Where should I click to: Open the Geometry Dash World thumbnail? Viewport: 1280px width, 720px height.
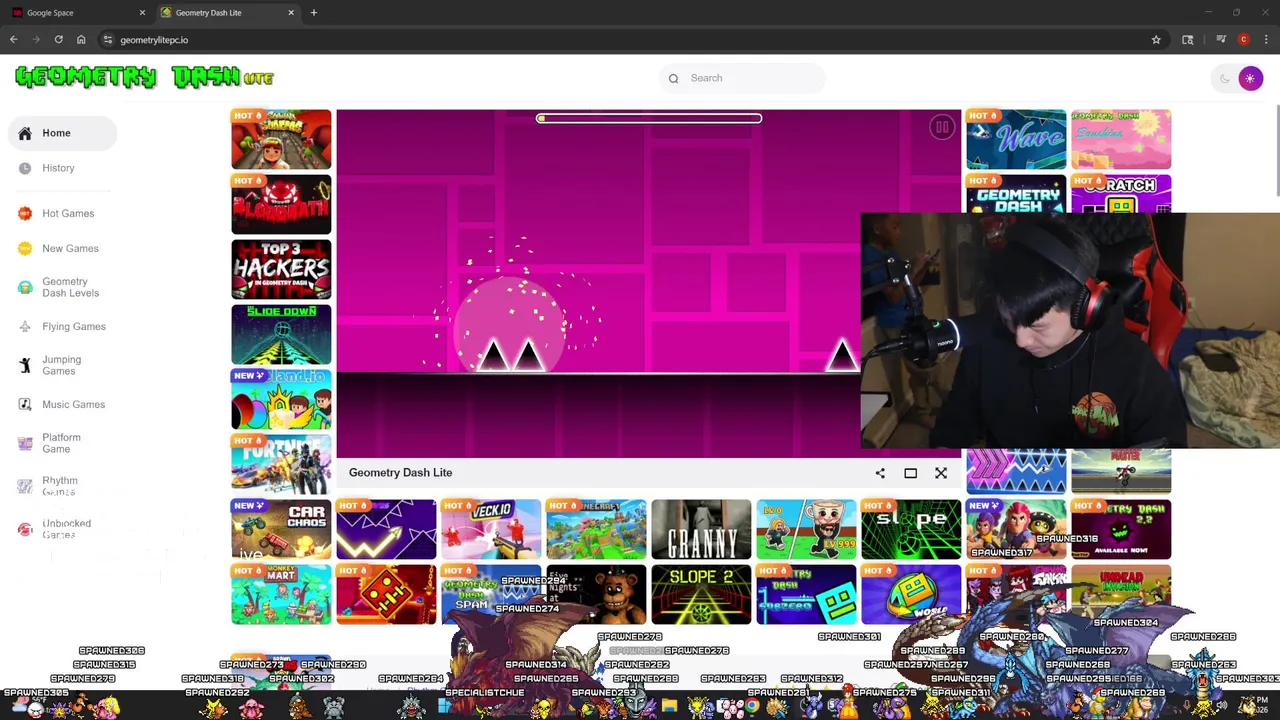[911, 595]
